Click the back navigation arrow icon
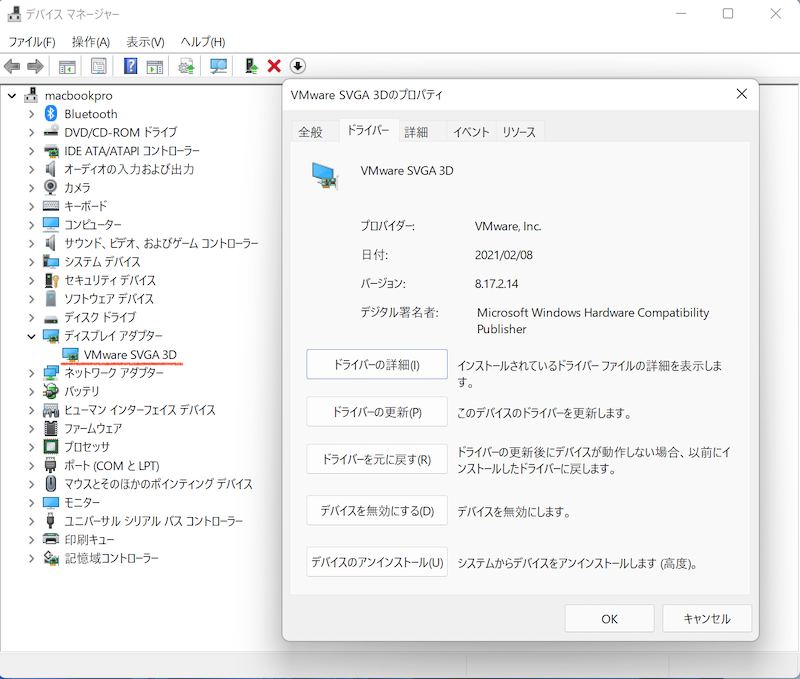This screenshot has height=679, width=800. click(13, 66)
